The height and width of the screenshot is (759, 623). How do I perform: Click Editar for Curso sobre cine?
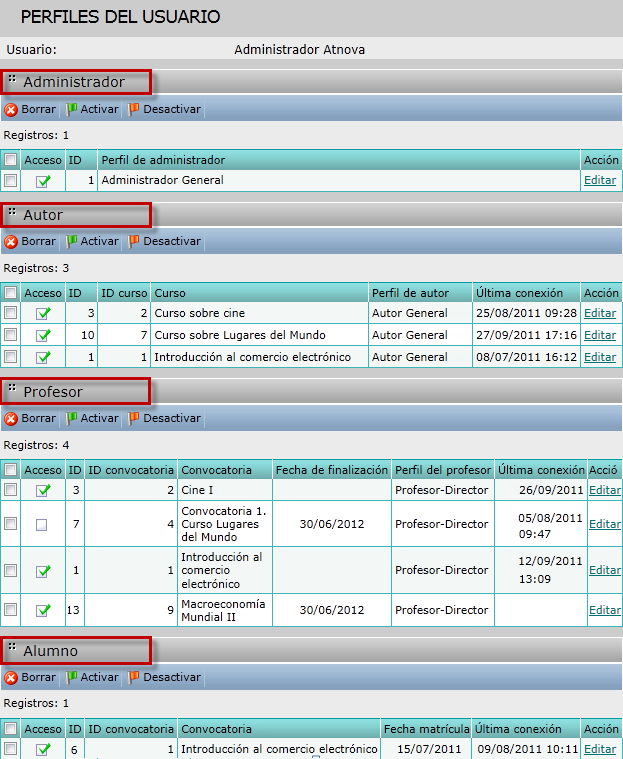[600, 313]
